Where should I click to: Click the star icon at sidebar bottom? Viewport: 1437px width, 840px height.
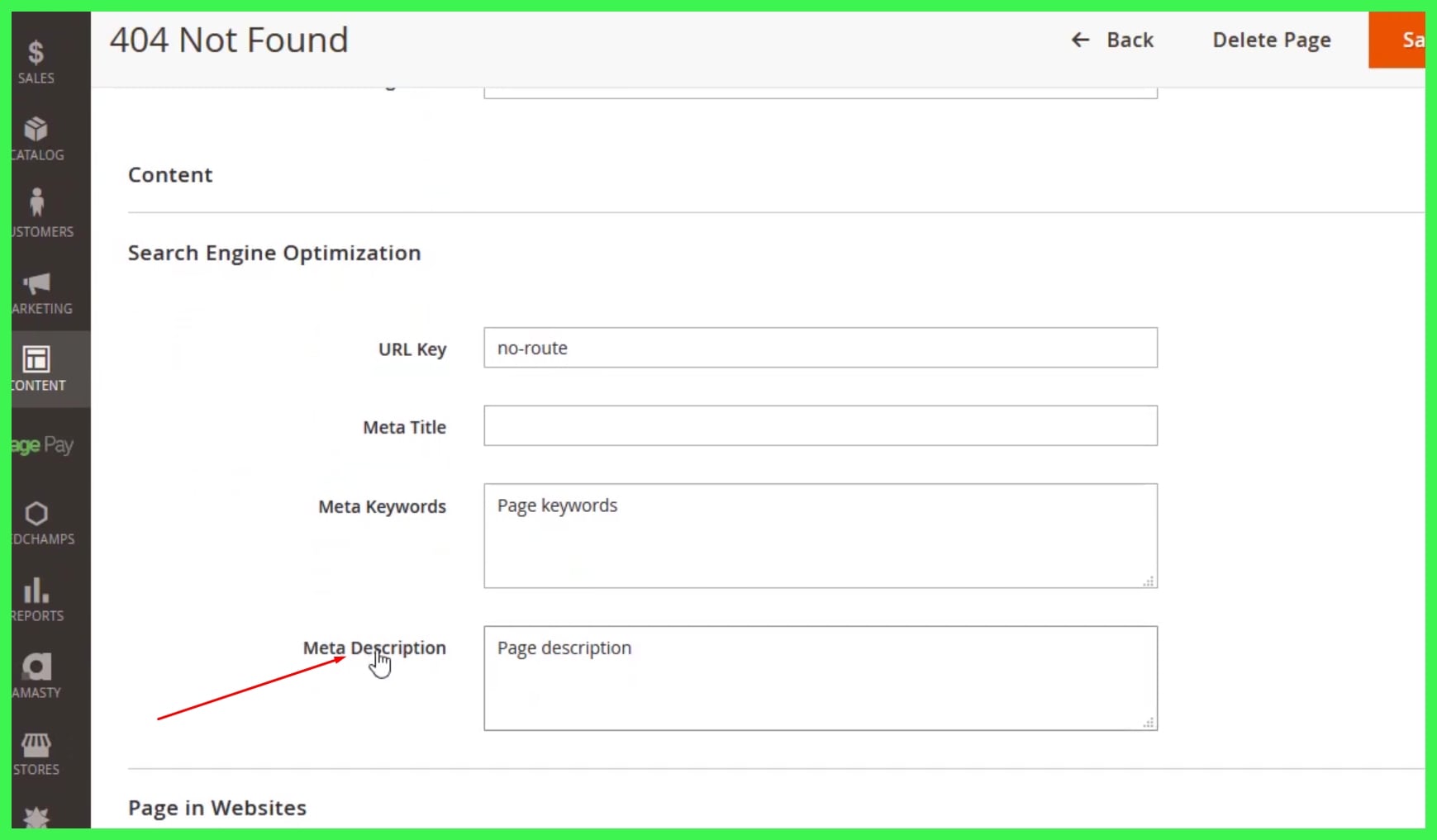click(36, 816)
